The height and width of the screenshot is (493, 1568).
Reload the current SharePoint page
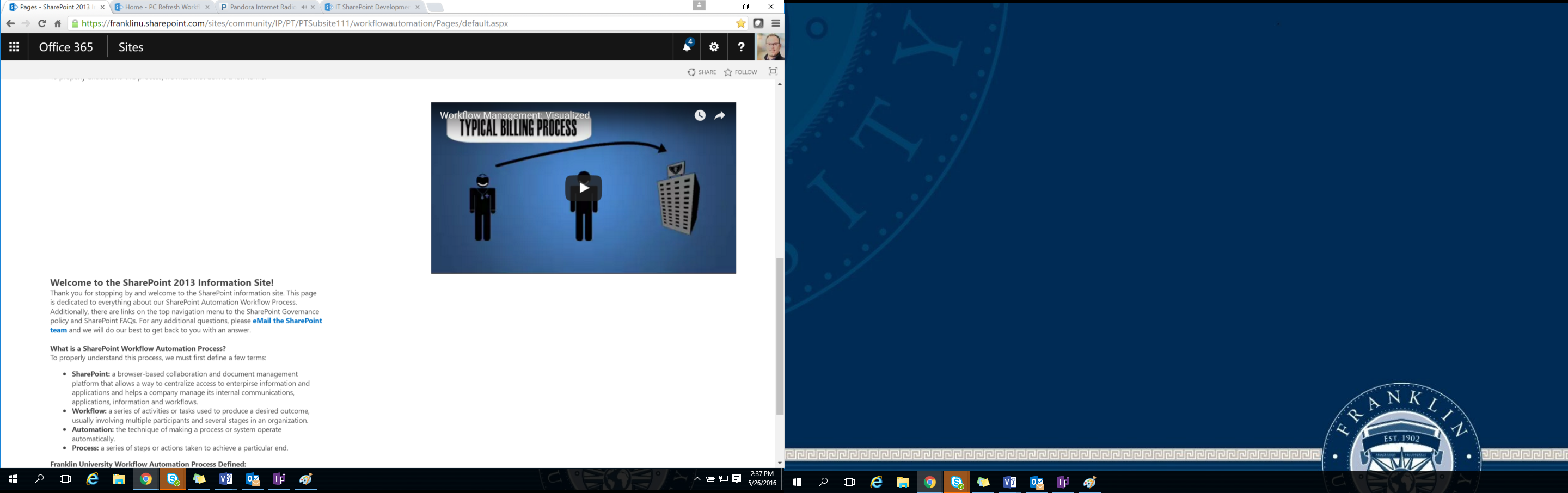click(42, 24)
